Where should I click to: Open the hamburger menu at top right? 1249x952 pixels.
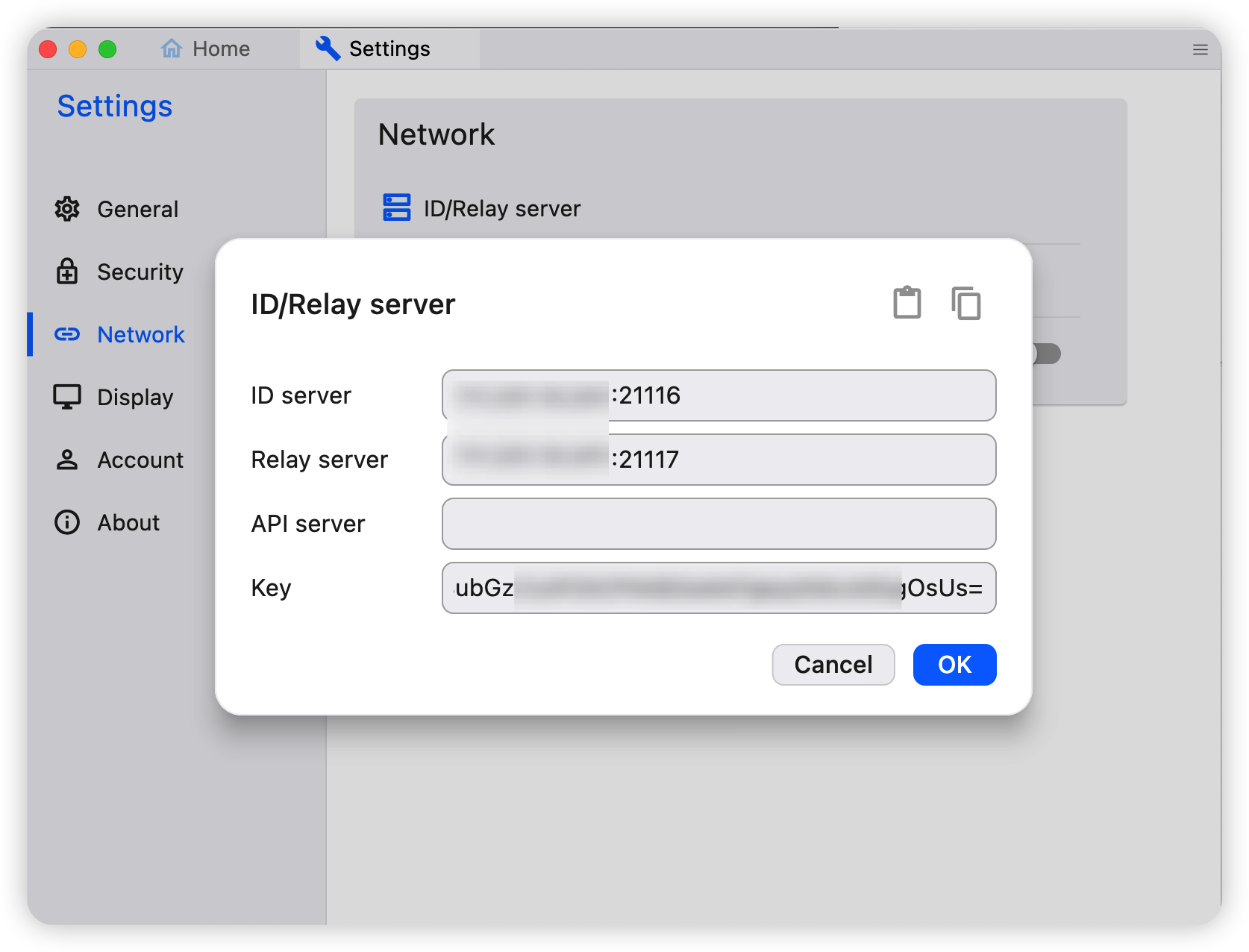click(x=1200, y=50)
